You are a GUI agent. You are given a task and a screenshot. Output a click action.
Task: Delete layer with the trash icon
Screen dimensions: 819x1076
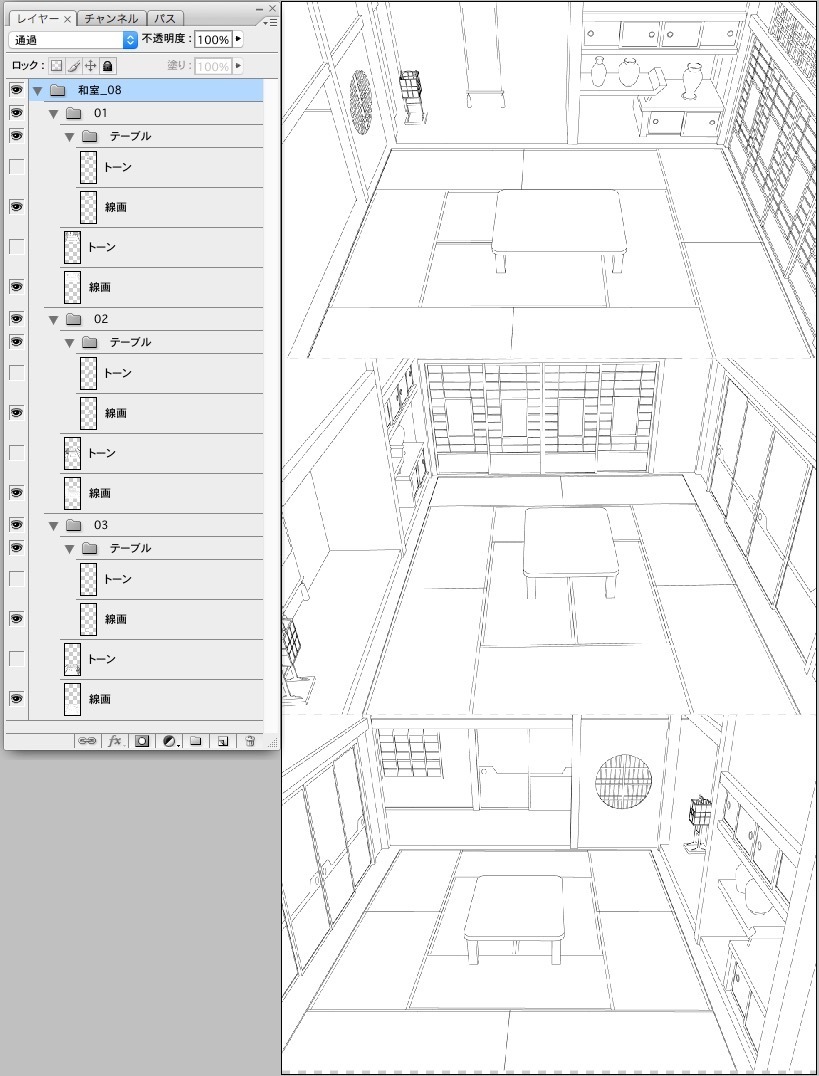point(249,742)
